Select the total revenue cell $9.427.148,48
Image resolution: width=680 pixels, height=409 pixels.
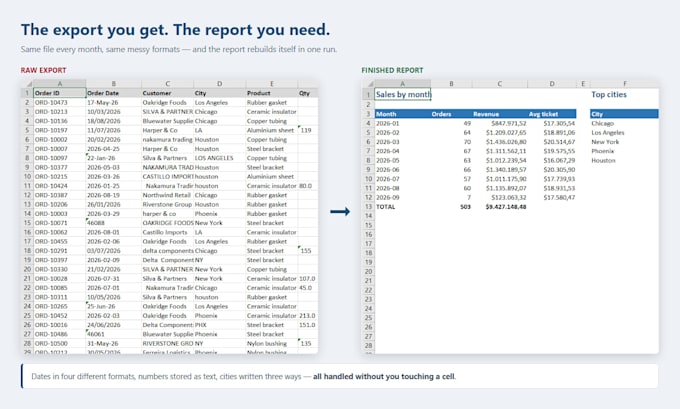(x=500, y=207)
